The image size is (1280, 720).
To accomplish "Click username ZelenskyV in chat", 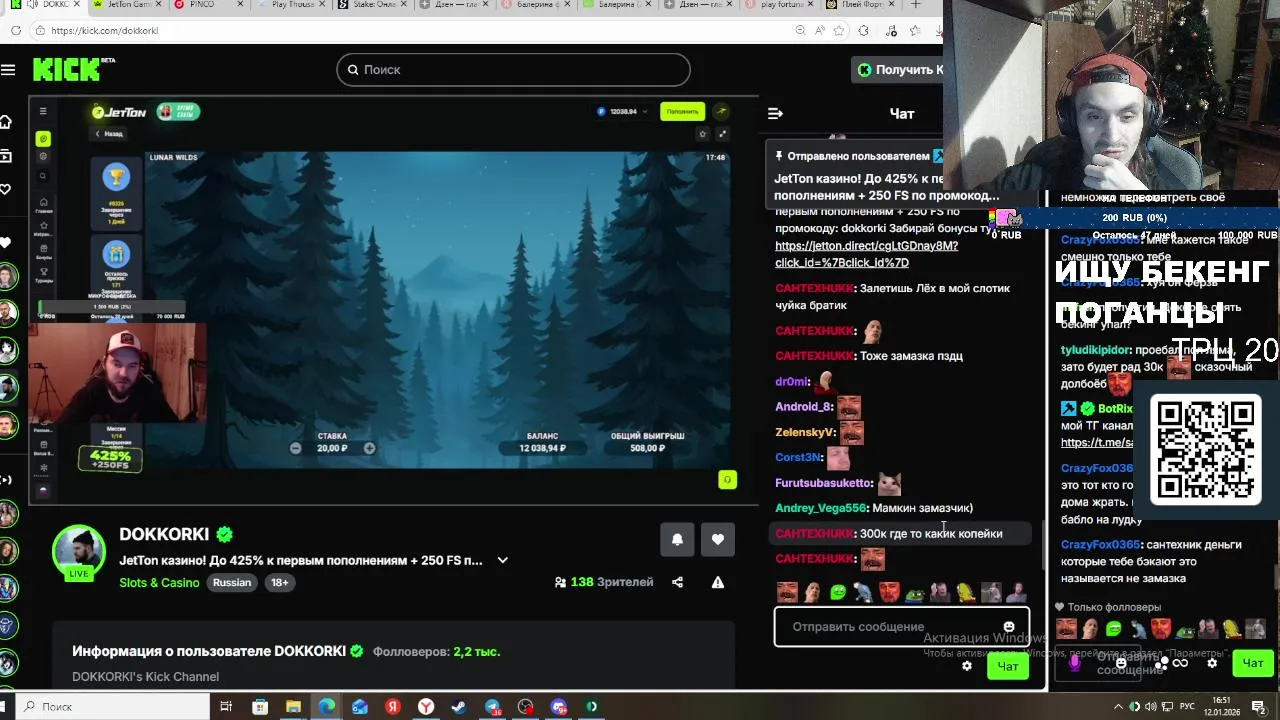I will click(x=804, y=432).
